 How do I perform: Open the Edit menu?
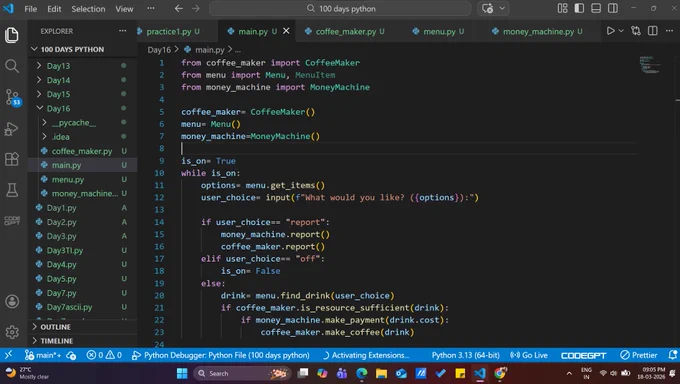point(54,9)
